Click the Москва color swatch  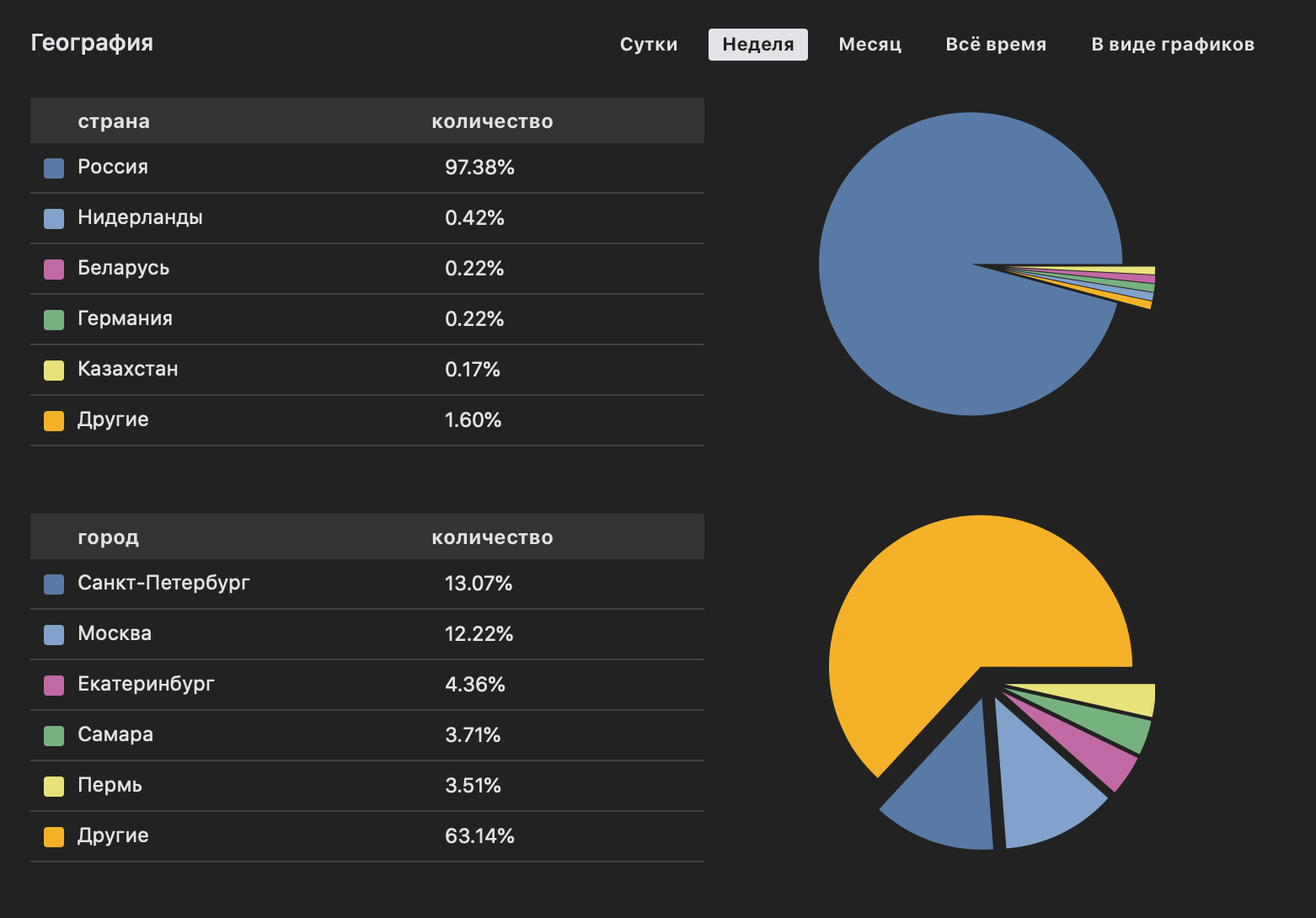tap(54, 635)
